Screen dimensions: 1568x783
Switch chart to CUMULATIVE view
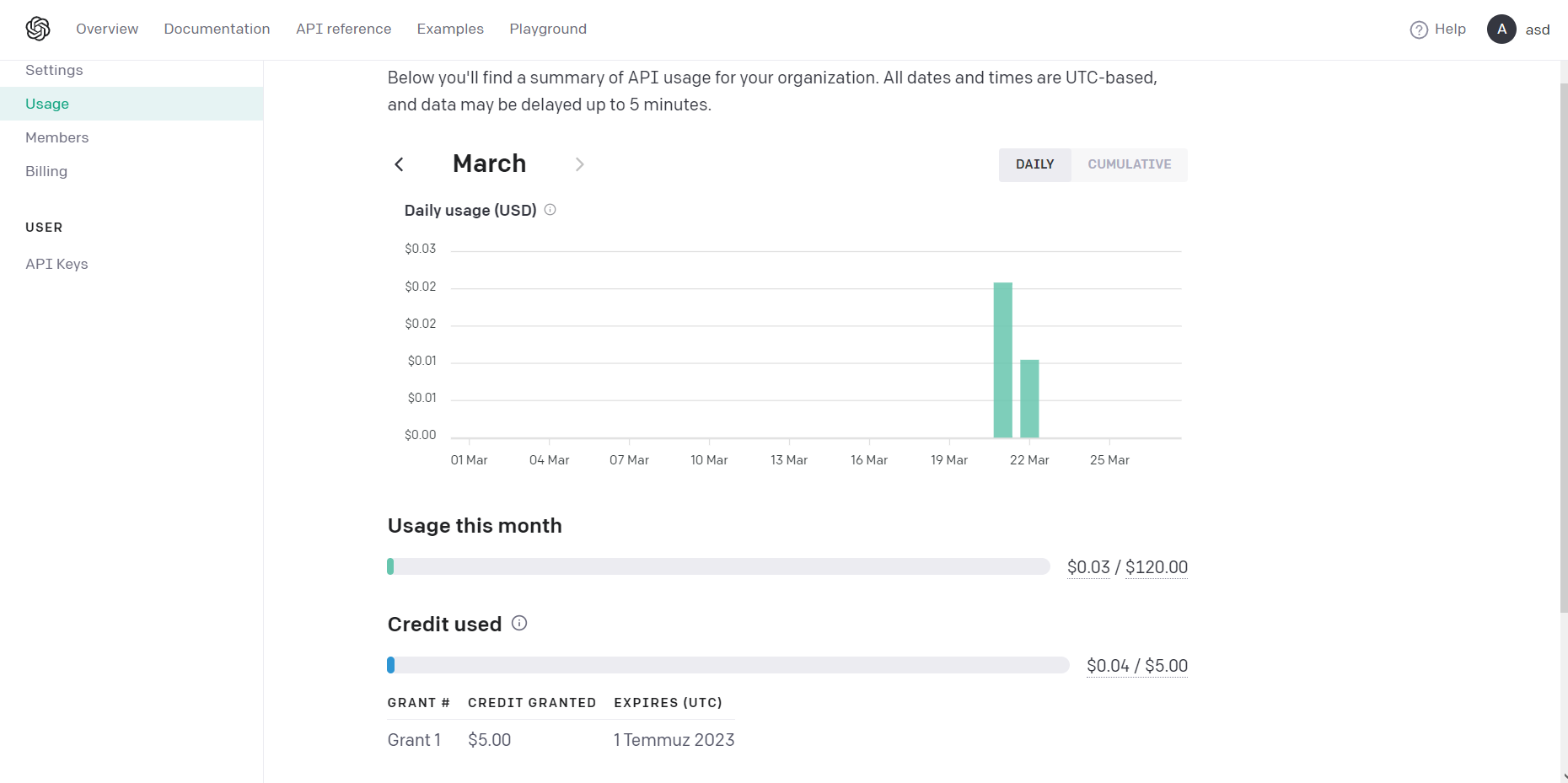point(1129,164)
